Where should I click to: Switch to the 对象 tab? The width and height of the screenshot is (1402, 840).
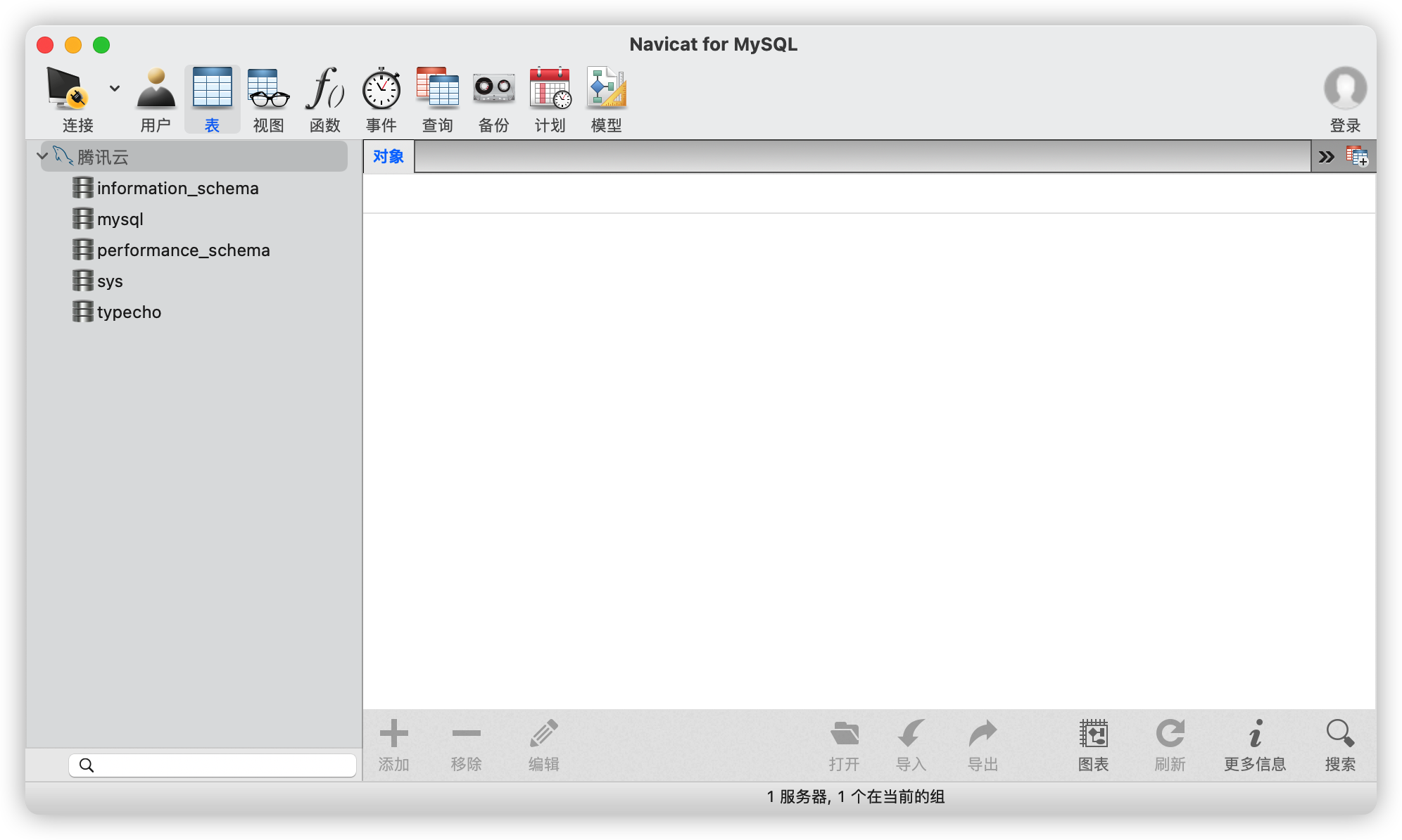(x=389, y=157)
